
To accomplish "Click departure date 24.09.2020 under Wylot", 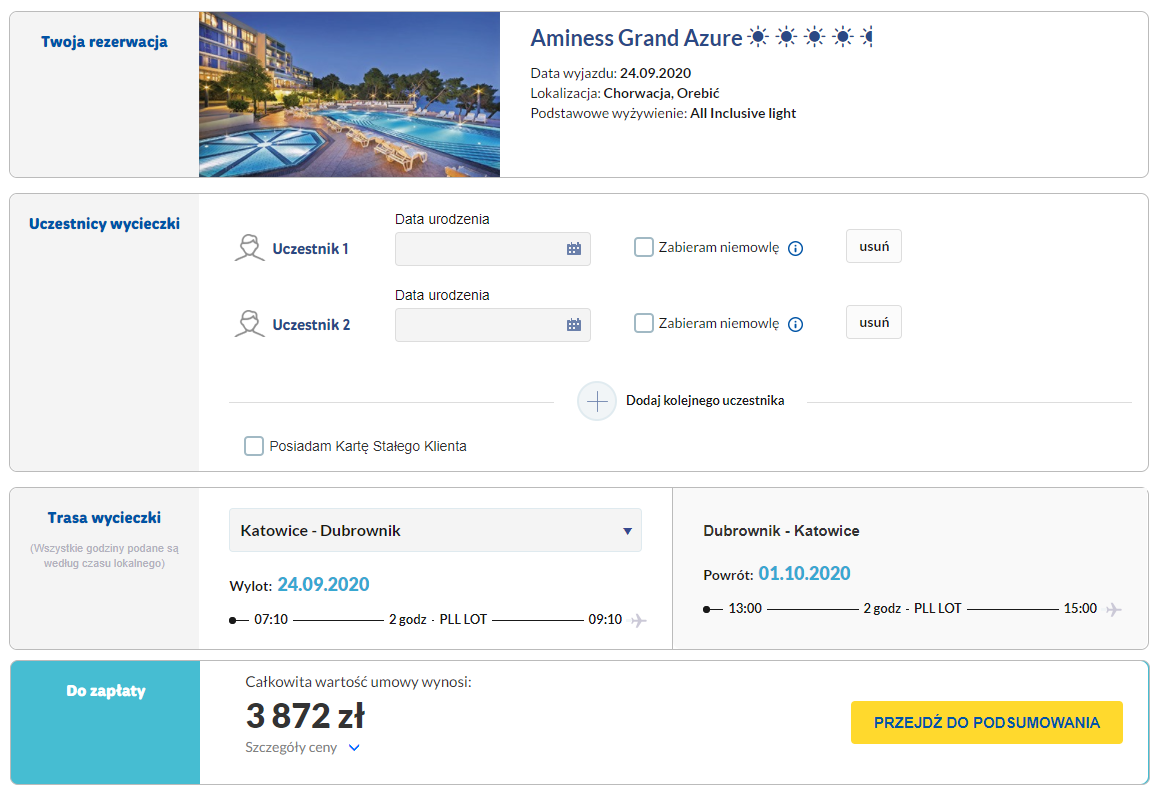I will (x=323, y=584).
